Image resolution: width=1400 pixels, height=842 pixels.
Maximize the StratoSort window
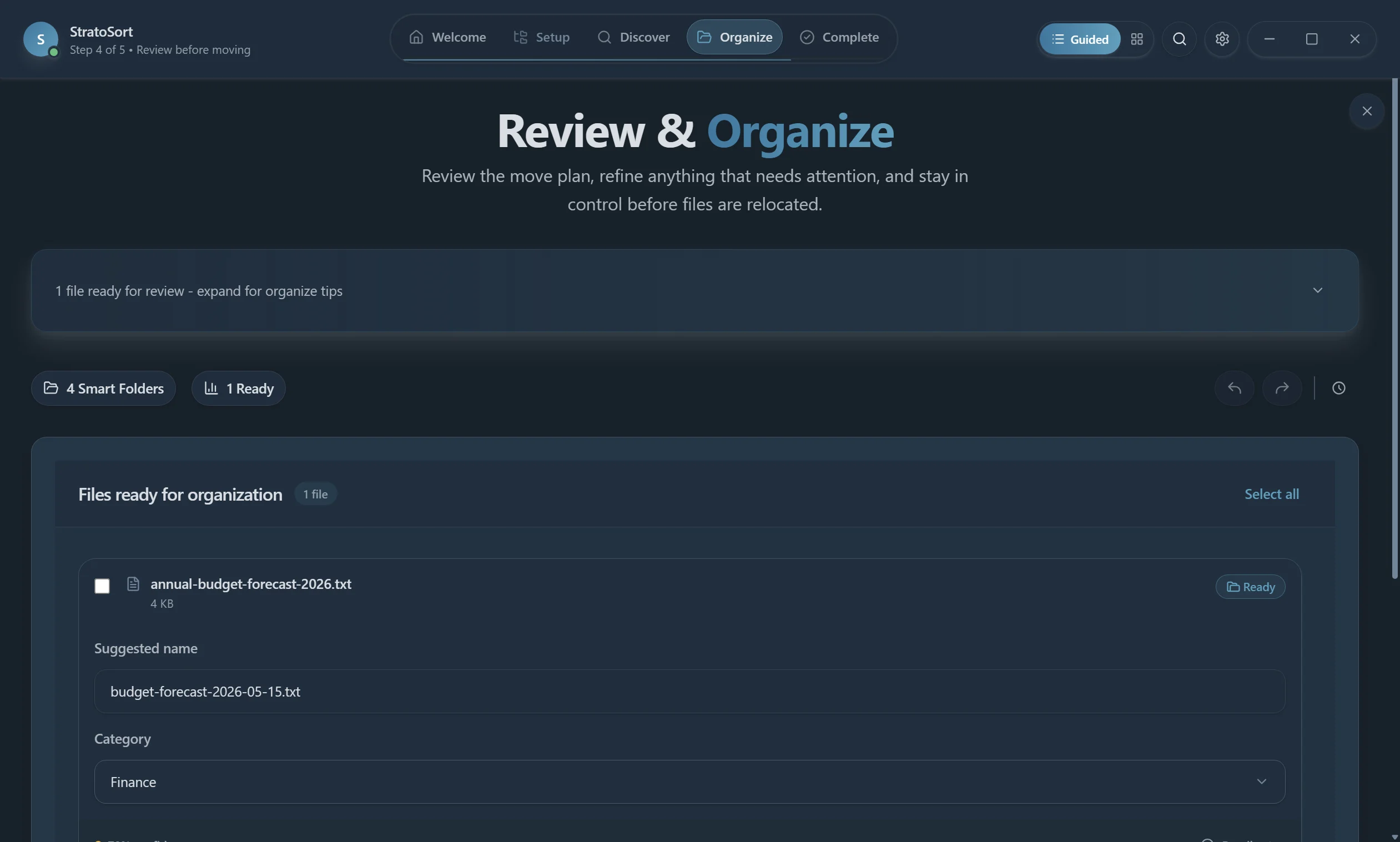pos(1312,39)
